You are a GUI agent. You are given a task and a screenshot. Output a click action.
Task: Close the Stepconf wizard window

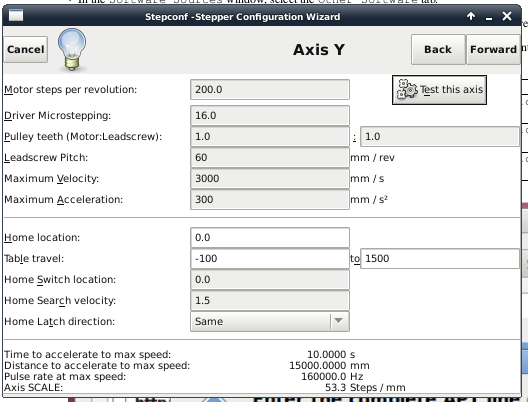507,16
